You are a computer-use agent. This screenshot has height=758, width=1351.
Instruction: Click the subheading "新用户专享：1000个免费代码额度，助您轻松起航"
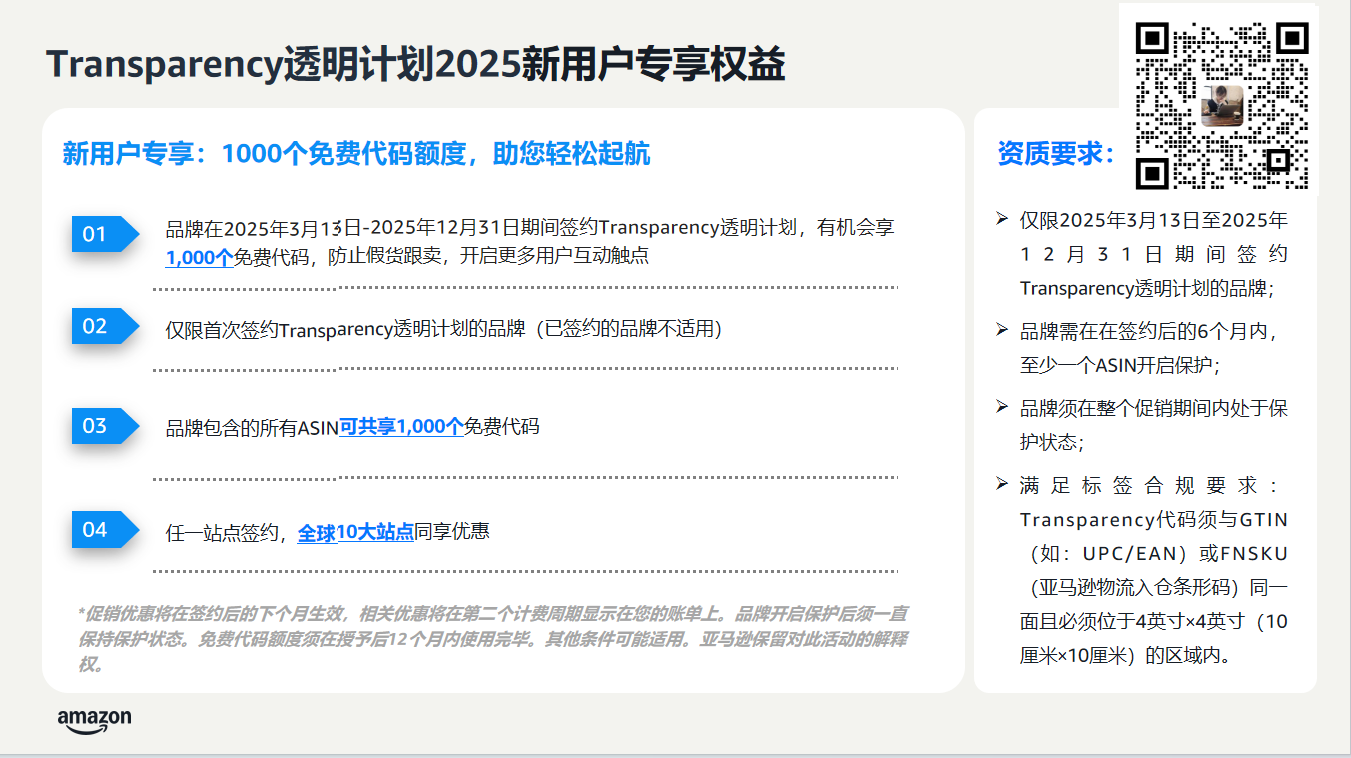pos(356,153)
